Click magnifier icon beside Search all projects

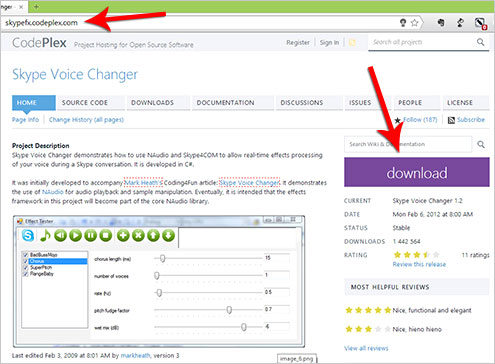[480, 42]
